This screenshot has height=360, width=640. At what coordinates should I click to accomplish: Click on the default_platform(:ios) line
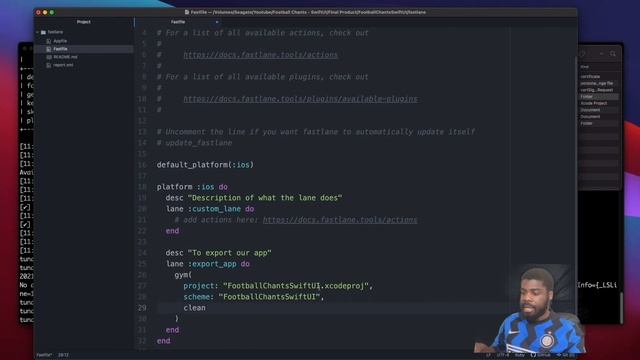[205, 165]
